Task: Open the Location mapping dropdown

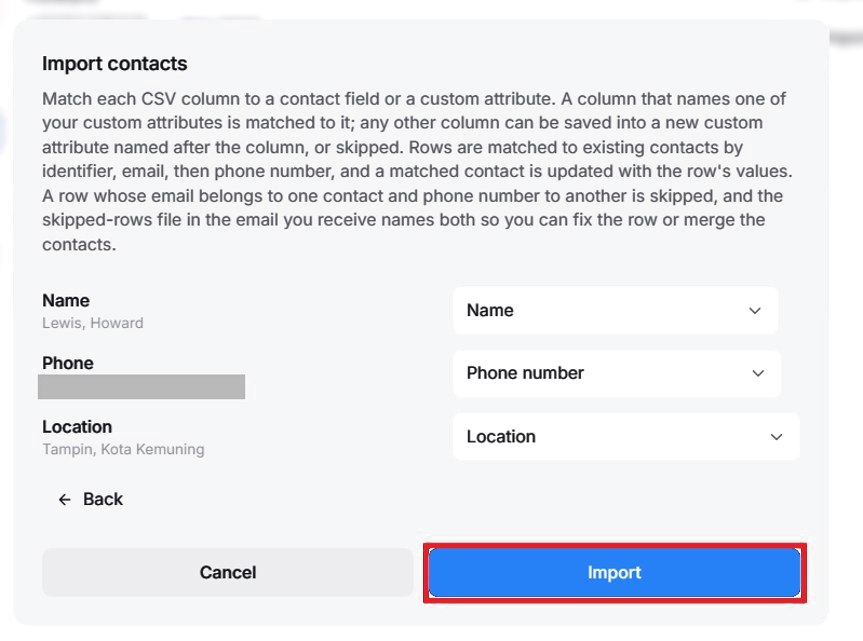Action: pyautogui.click(x=626, y=437)
